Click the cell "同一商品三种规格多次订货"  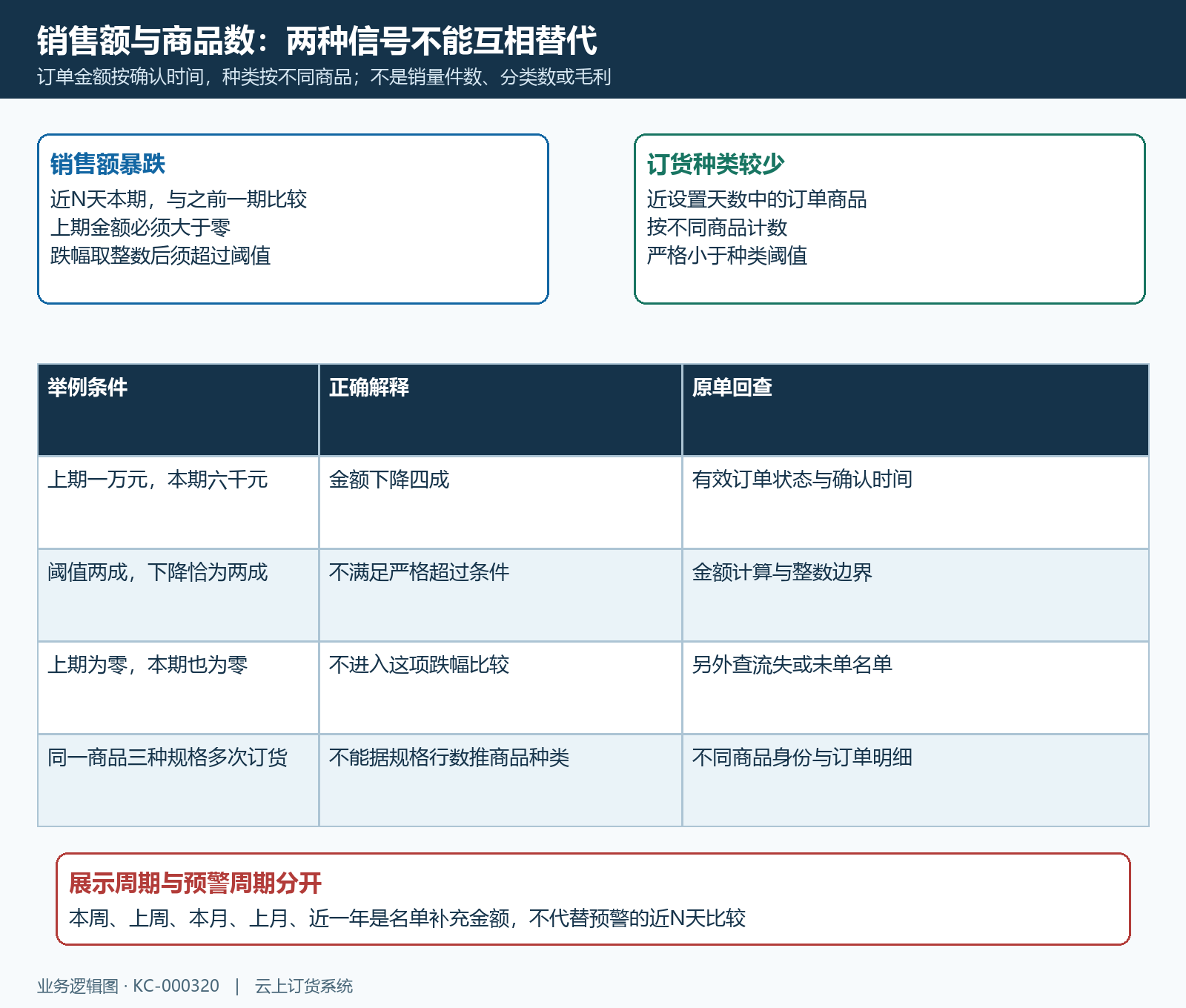pyautogui.click(x=178, y=780)
